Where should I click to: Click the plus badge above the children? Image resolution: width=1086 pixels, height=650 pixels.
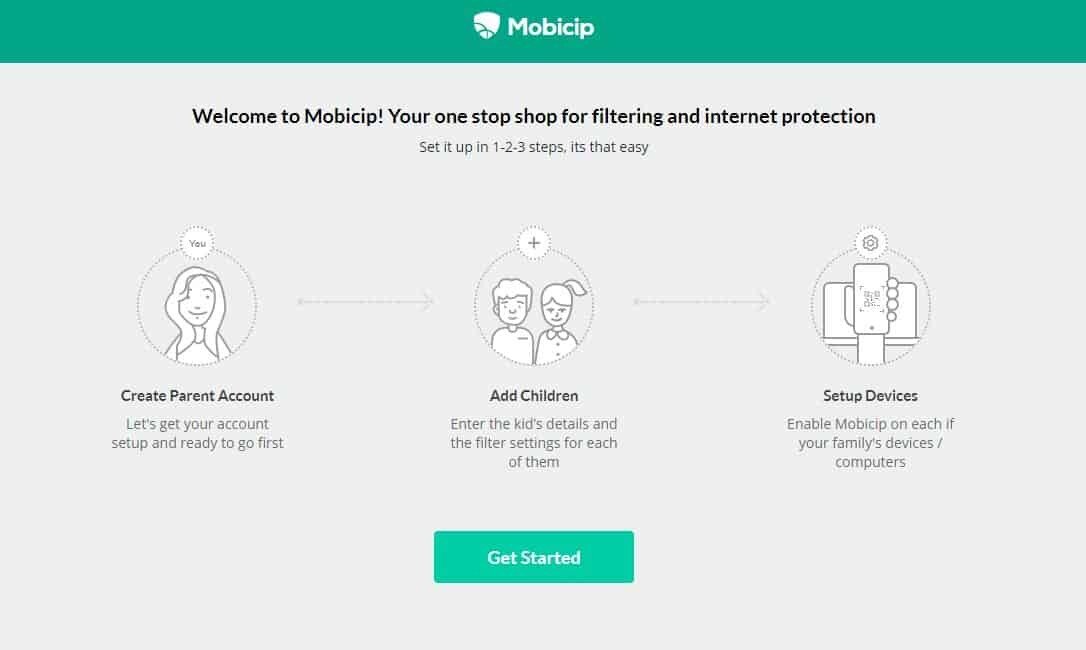click(534, 243)
